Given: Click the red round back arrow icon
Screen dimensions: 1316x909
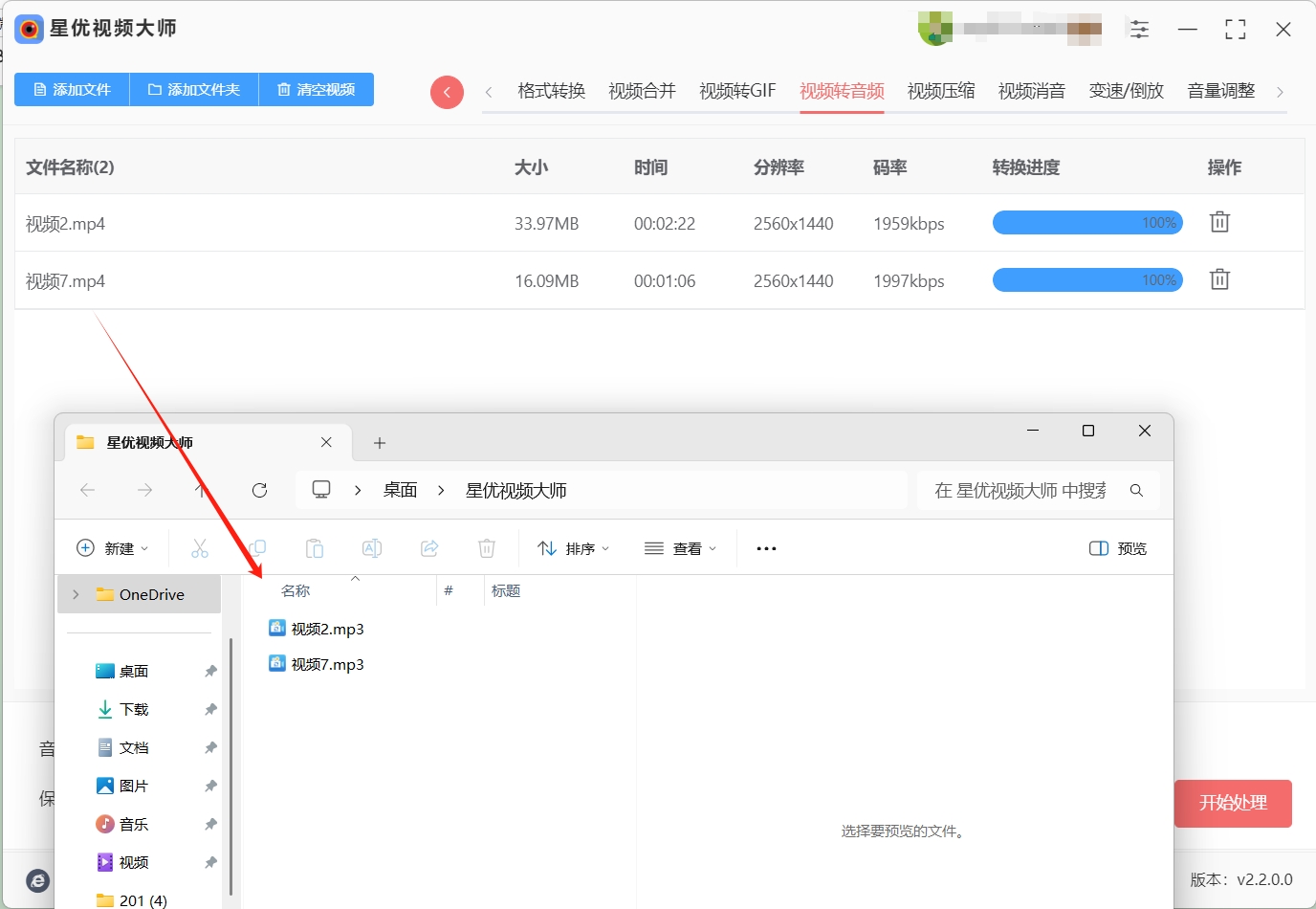Looking at the screenshot, I should click(x=447, y=92).
